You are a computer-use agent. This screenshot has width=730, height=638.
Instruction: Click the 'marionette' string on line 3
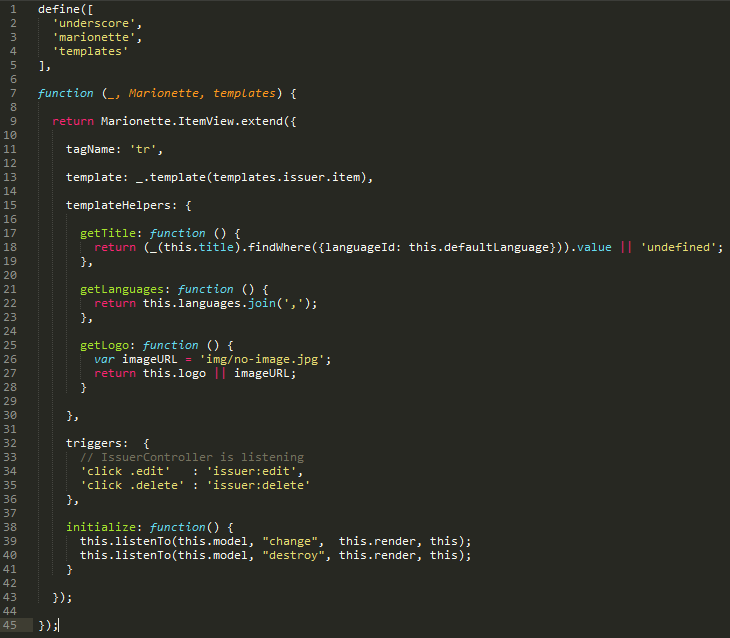95,37
